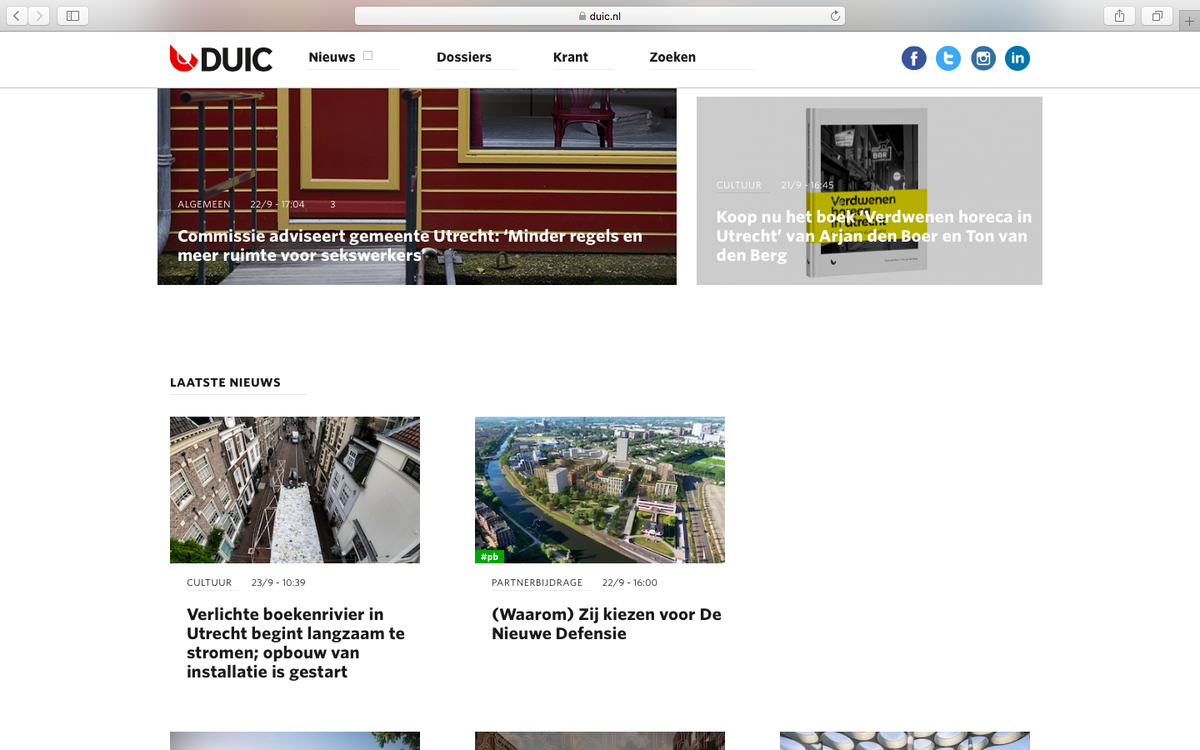Open the Nieuws menu item

point(332,57)
